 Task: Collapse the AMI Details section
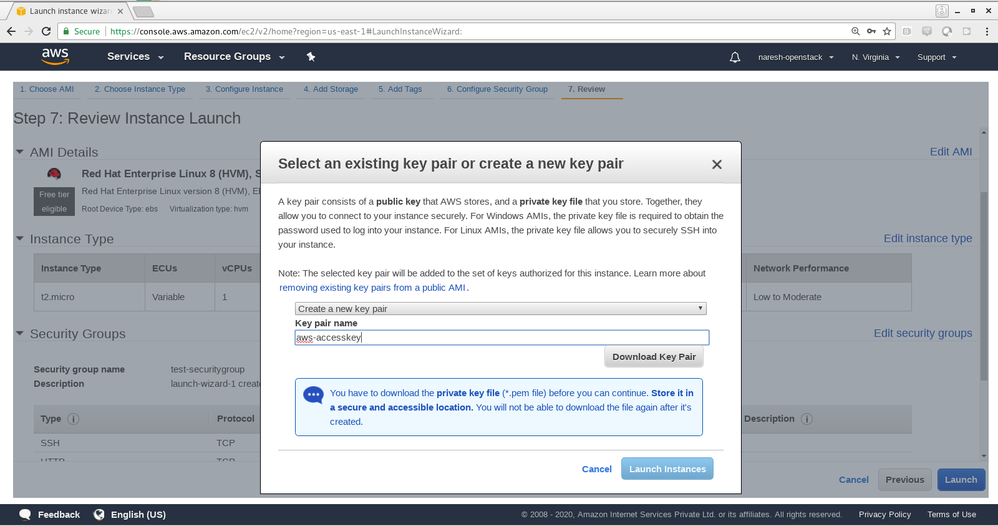[x=19, y=152]
